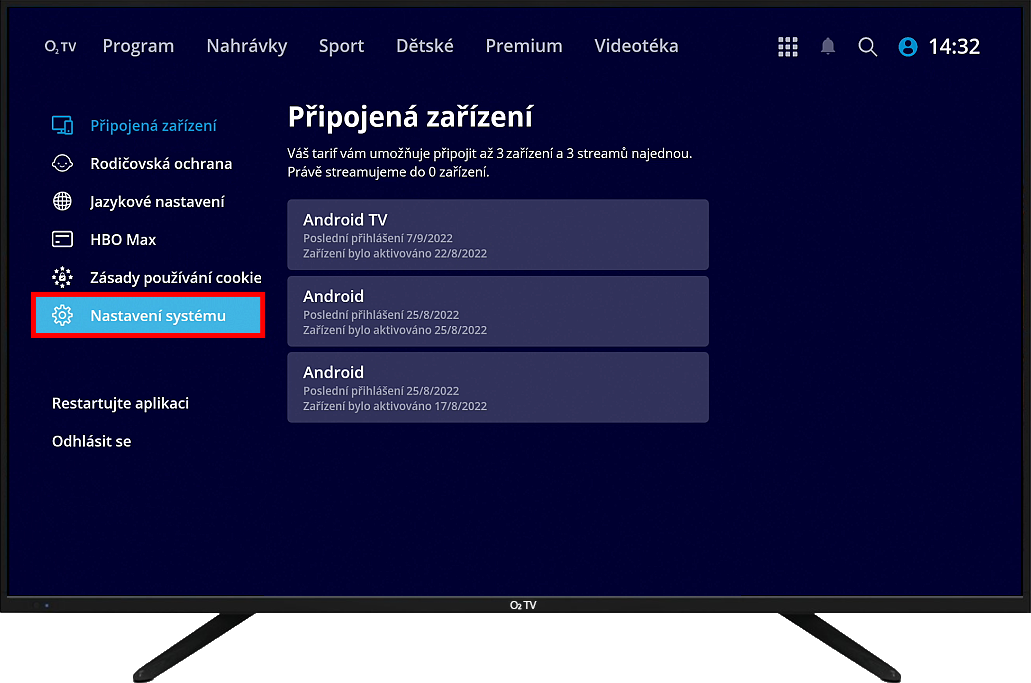This screenshot has width=1031, height=683.
Task: Open the user profile icon
Action: click(908, 47)
